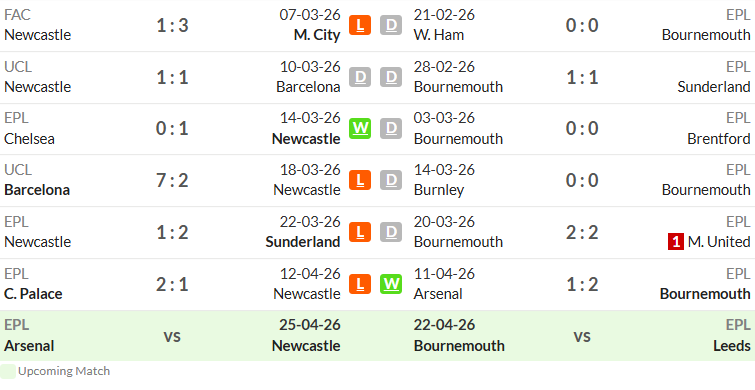Click the grey D badge for Barcelona 10-03-26
The width and height of the screenshot is (755, 390).
coord(360,77)
